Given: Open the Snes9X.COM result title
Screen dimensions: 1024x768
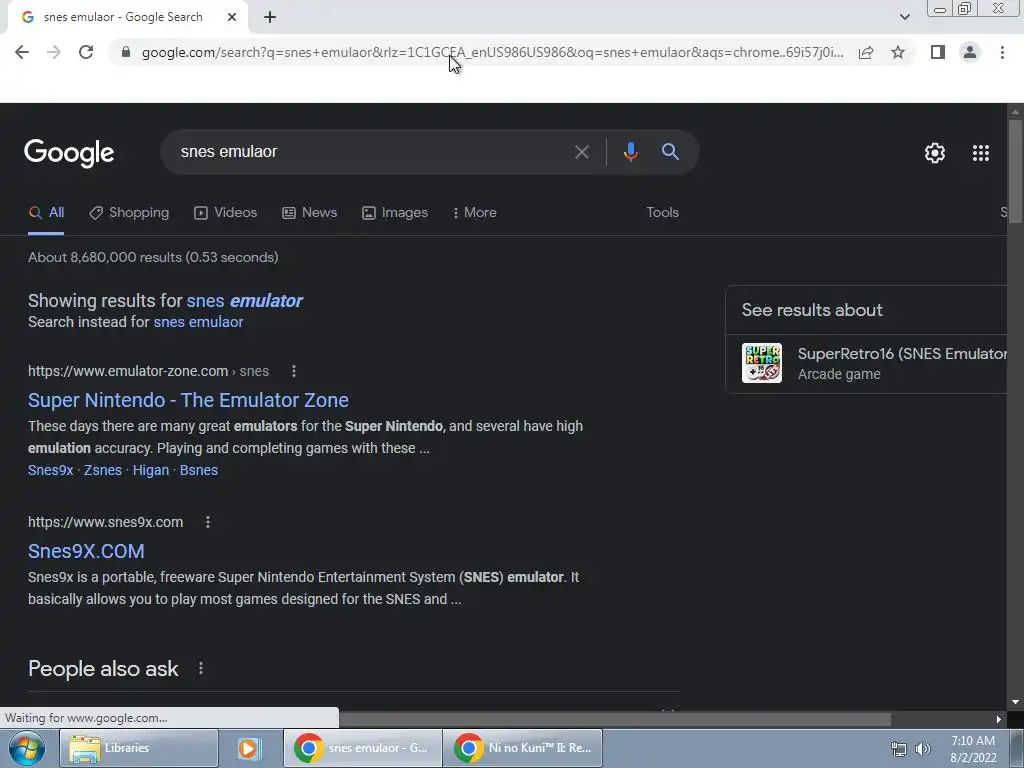Looking at the screenshot, I should 86,551.
